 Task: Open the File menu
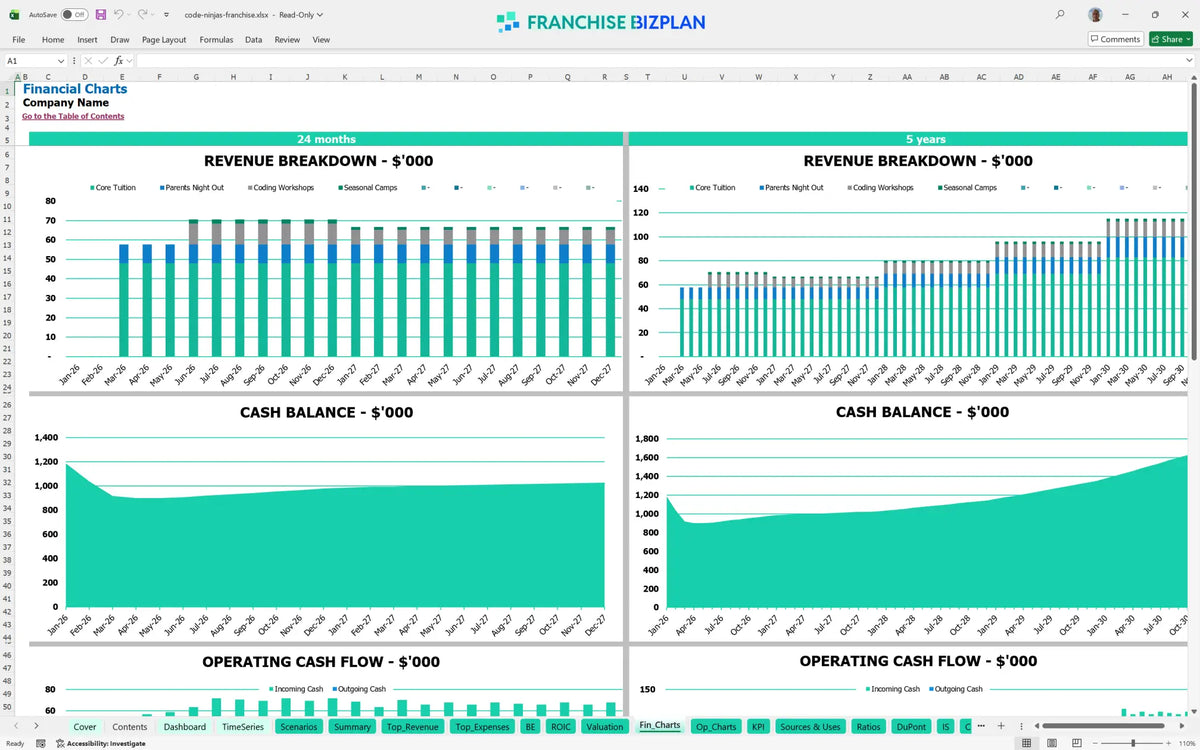click(x=19, y=39)
